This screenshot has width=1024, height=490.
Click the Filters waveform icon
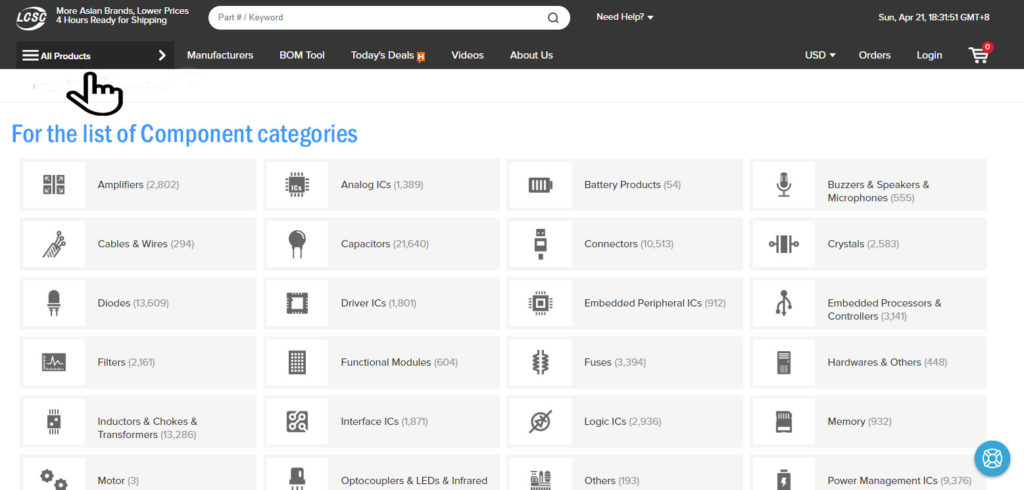54,362
